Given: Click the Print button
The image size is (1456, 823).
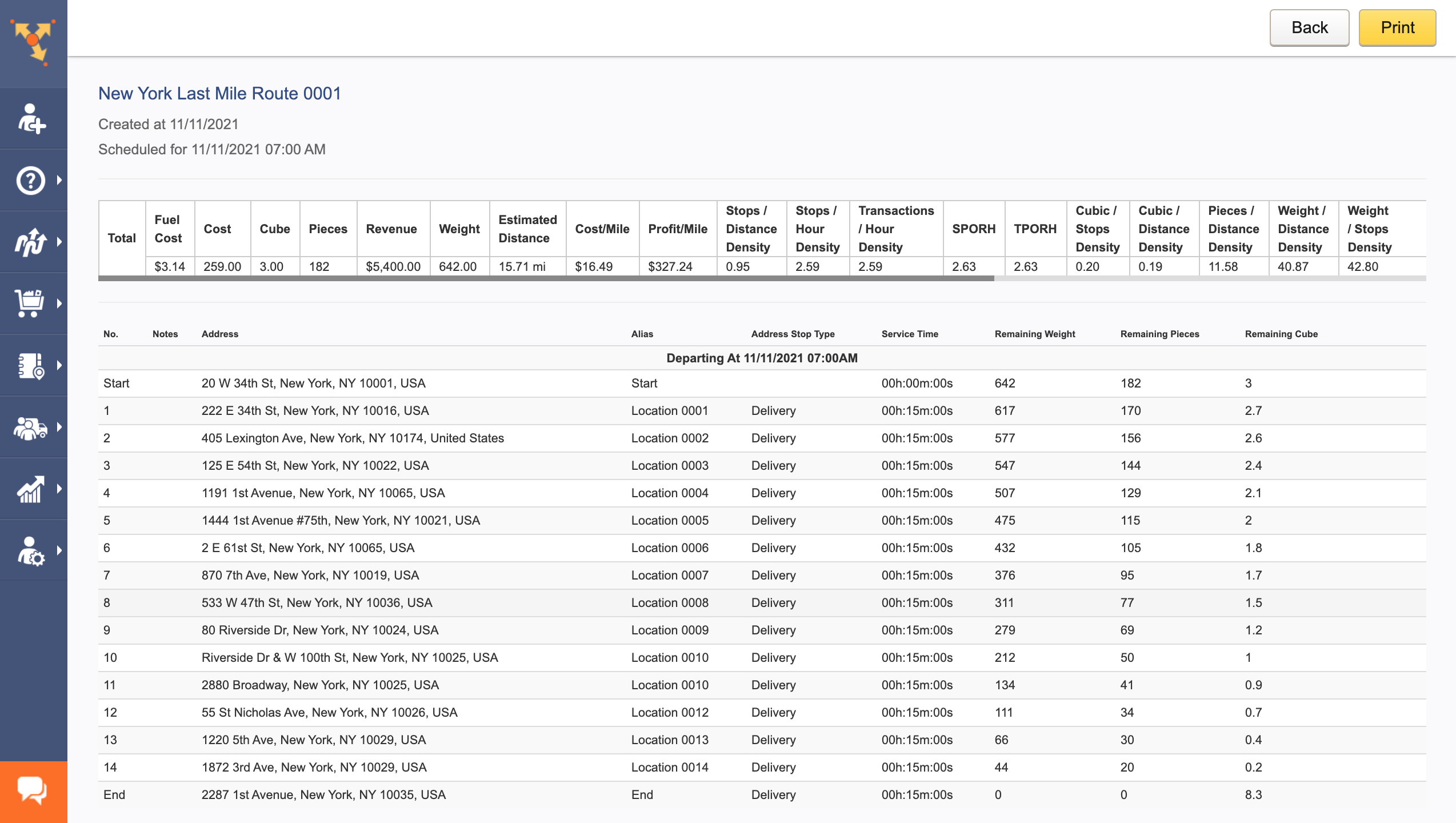Looking at the screenshot, I should pos(1397,27).
